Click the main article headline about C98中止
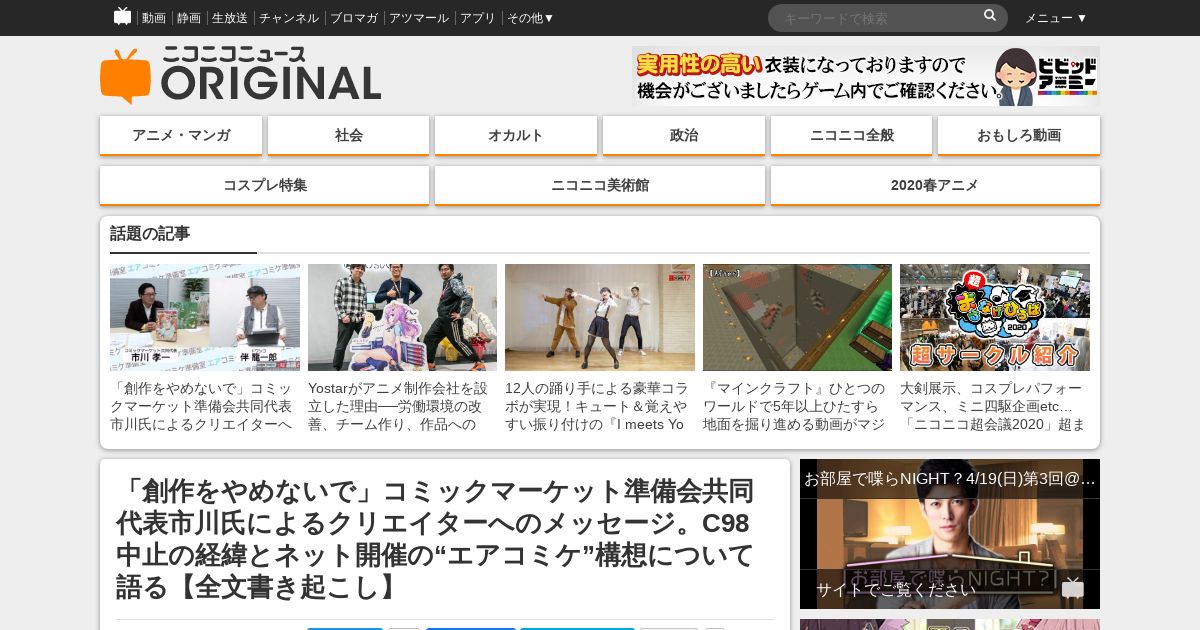The width and height of the screenshot is (1200, 630). tap(436, 538)
